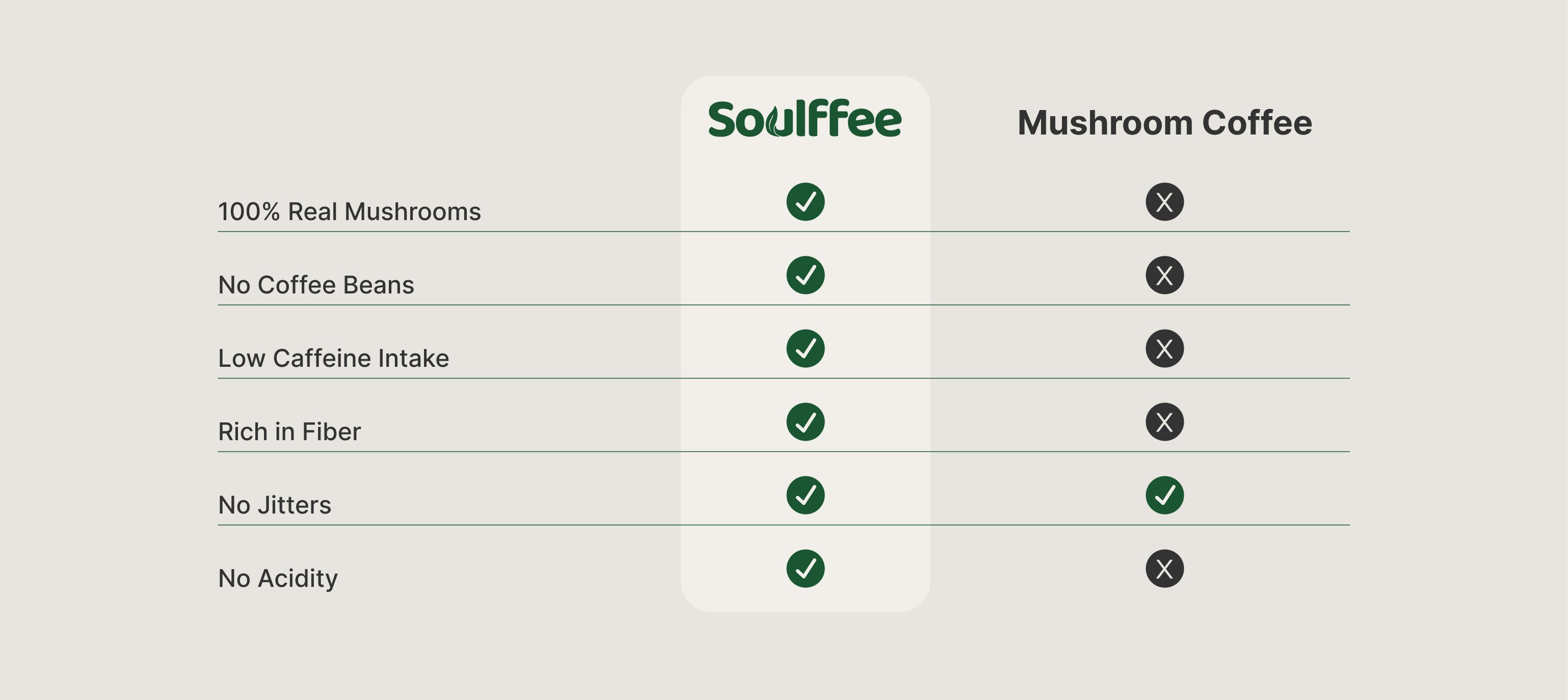Click Mushroom Coffee X for 100% Real Mushrooms

click(x=1164, y=201)
